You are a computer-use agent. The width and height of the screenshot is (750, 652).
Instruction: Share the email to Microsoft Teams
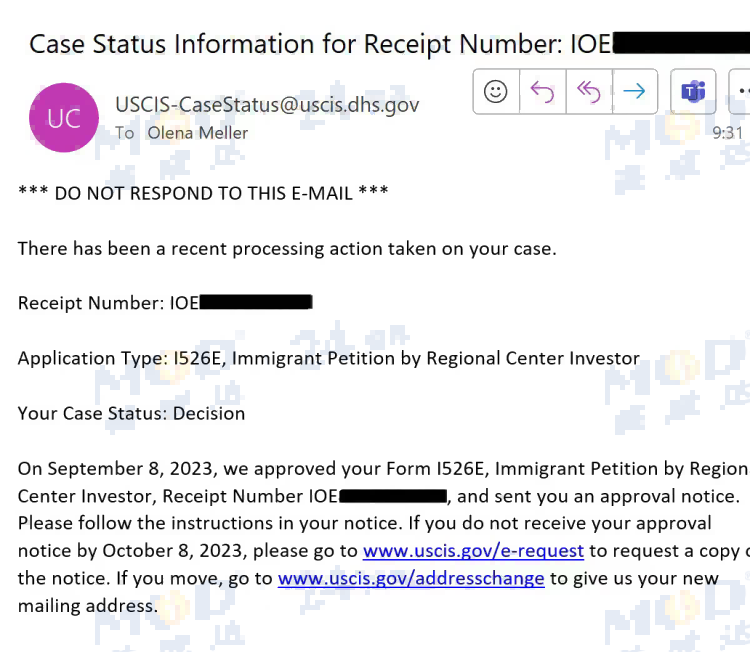tap(692, 92)
